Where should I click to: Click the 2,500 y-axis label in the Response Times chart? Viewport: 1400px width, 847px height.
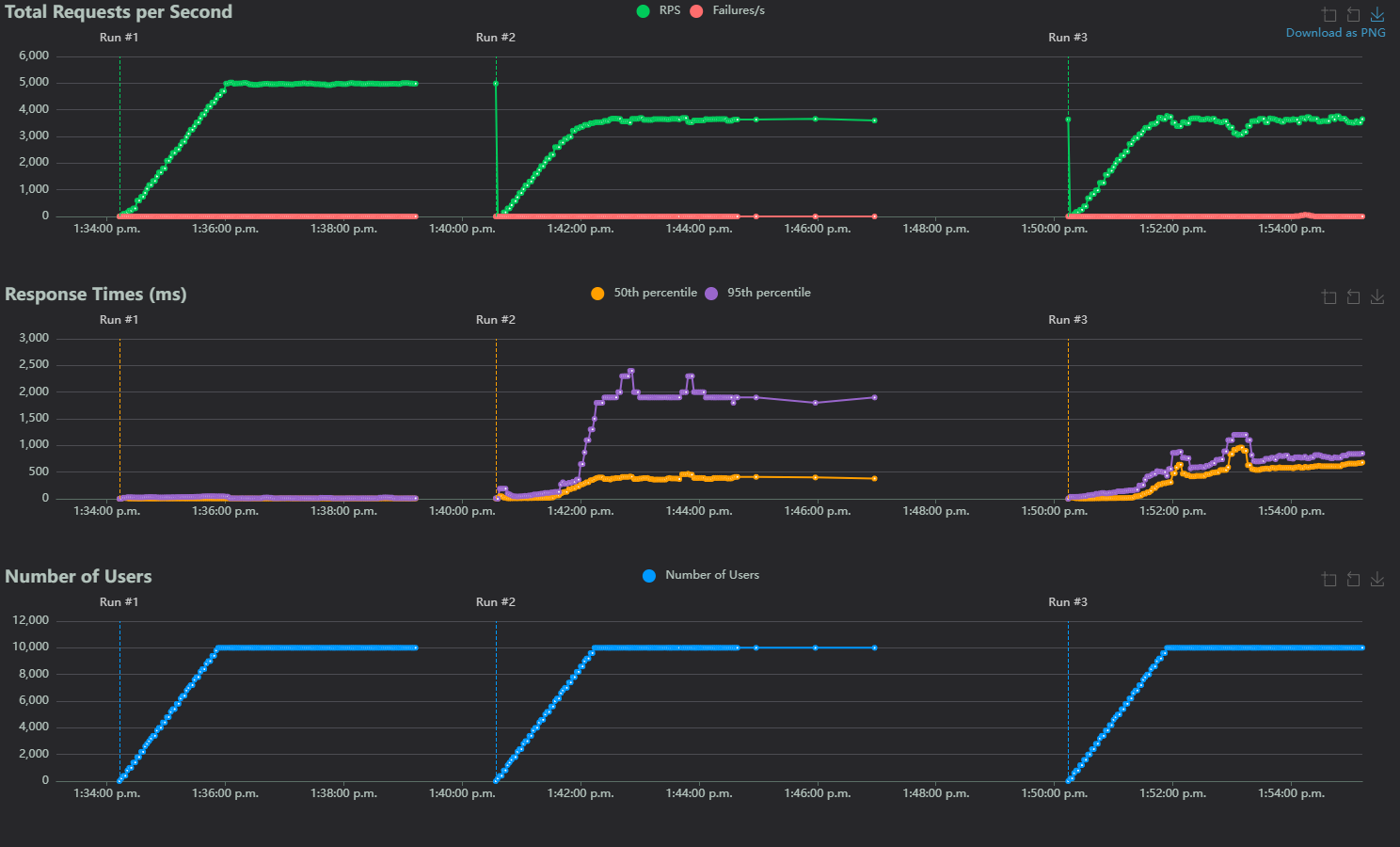34,364
